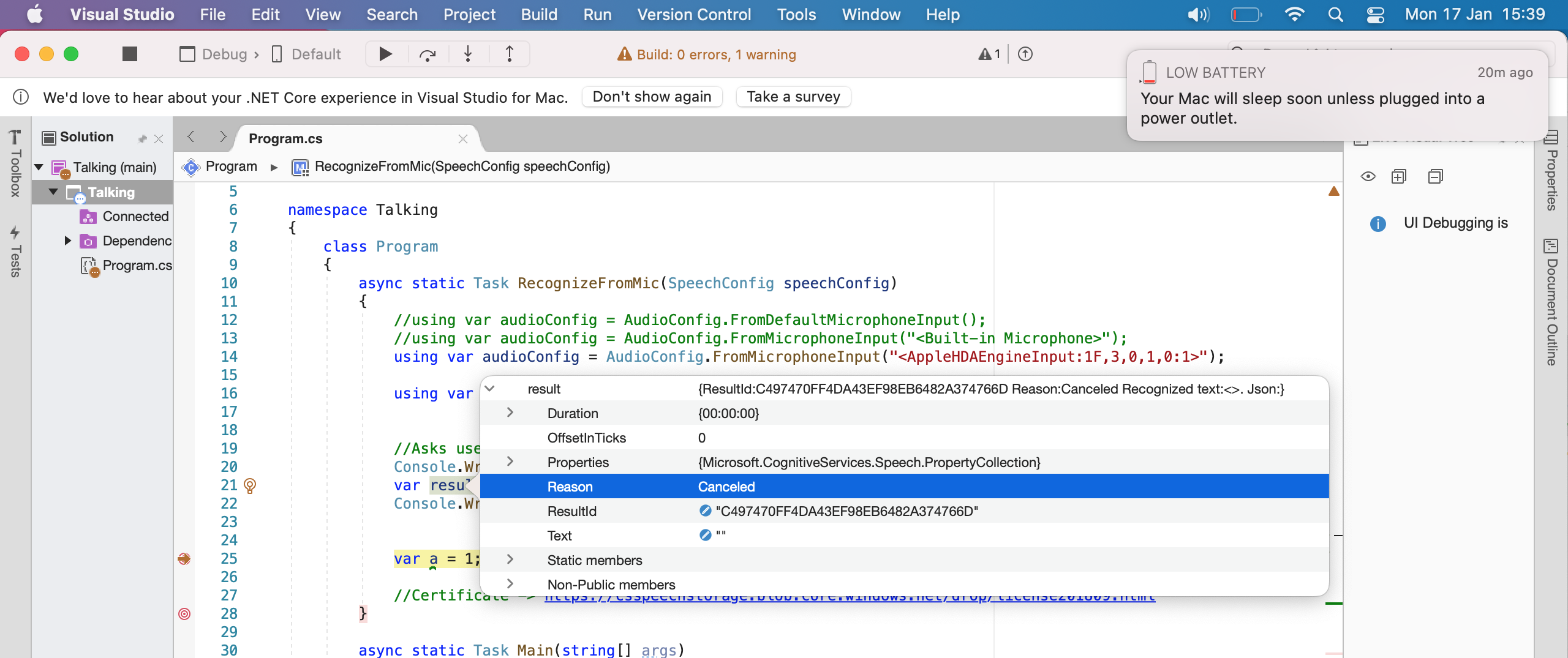Open the Properties side panel
Screen dimensions: 1568x658
(1551, 178)
